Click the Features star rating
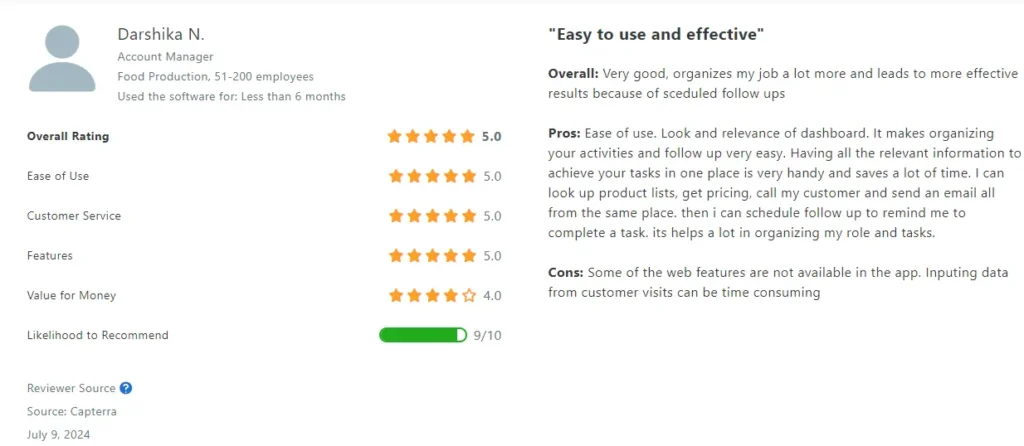This screenshot has width=1024, height=446. 431,256
